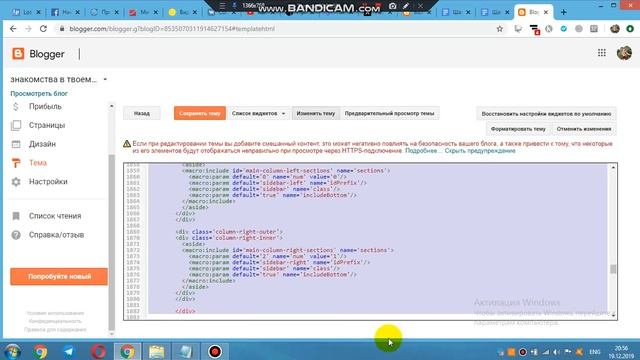
Task: Click the code editor scrollbar thumb
Action: click(x=613, y=269)
